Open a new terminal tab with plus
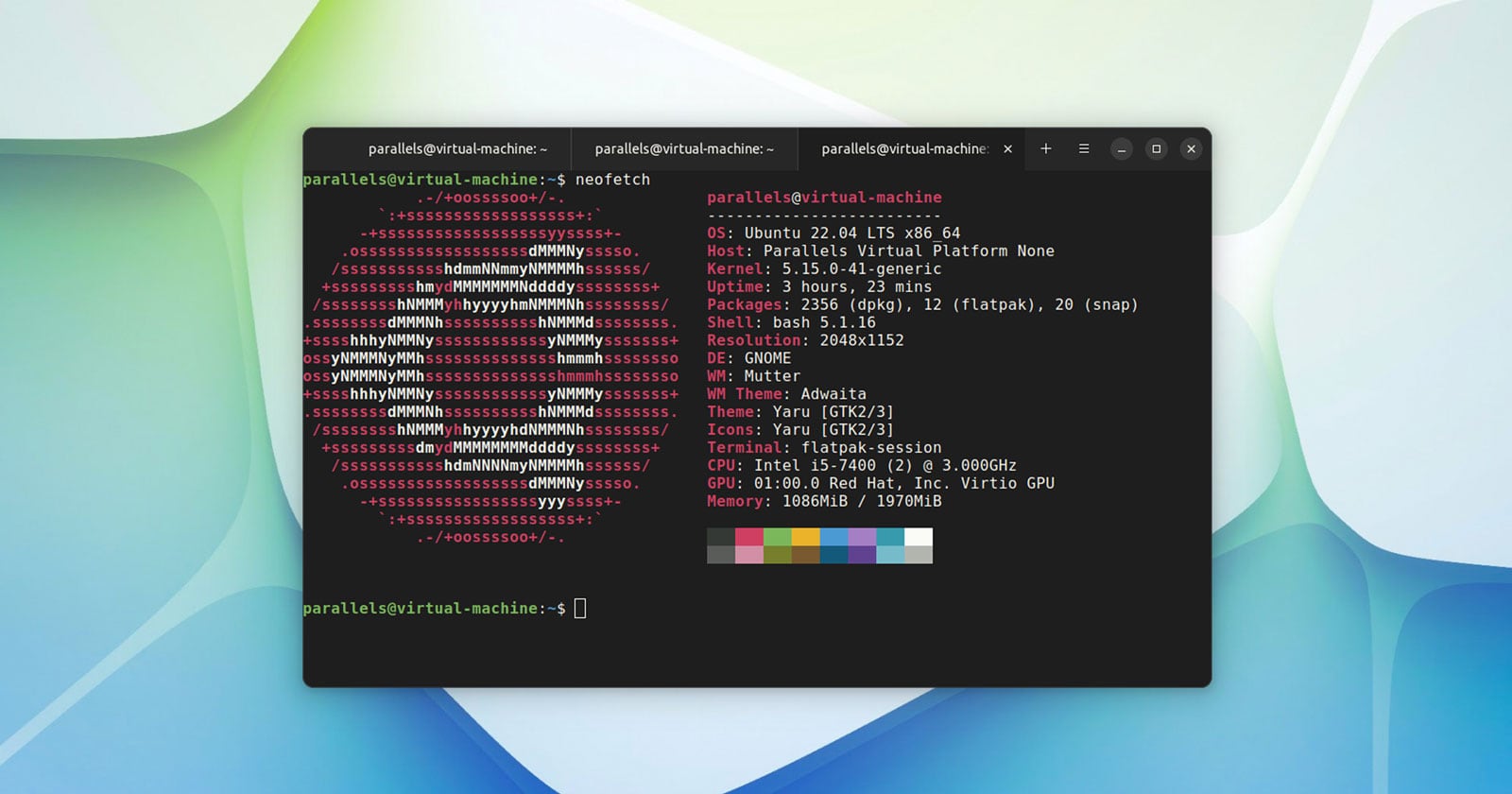 [x=1046, y=149]
